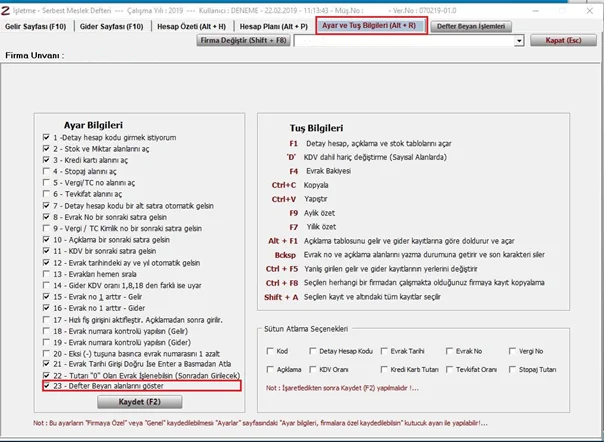Viewport: 604px width, 442px height.
Task: Click the 'Tuş Bilgileri' heading
Action: pos(316,128)
